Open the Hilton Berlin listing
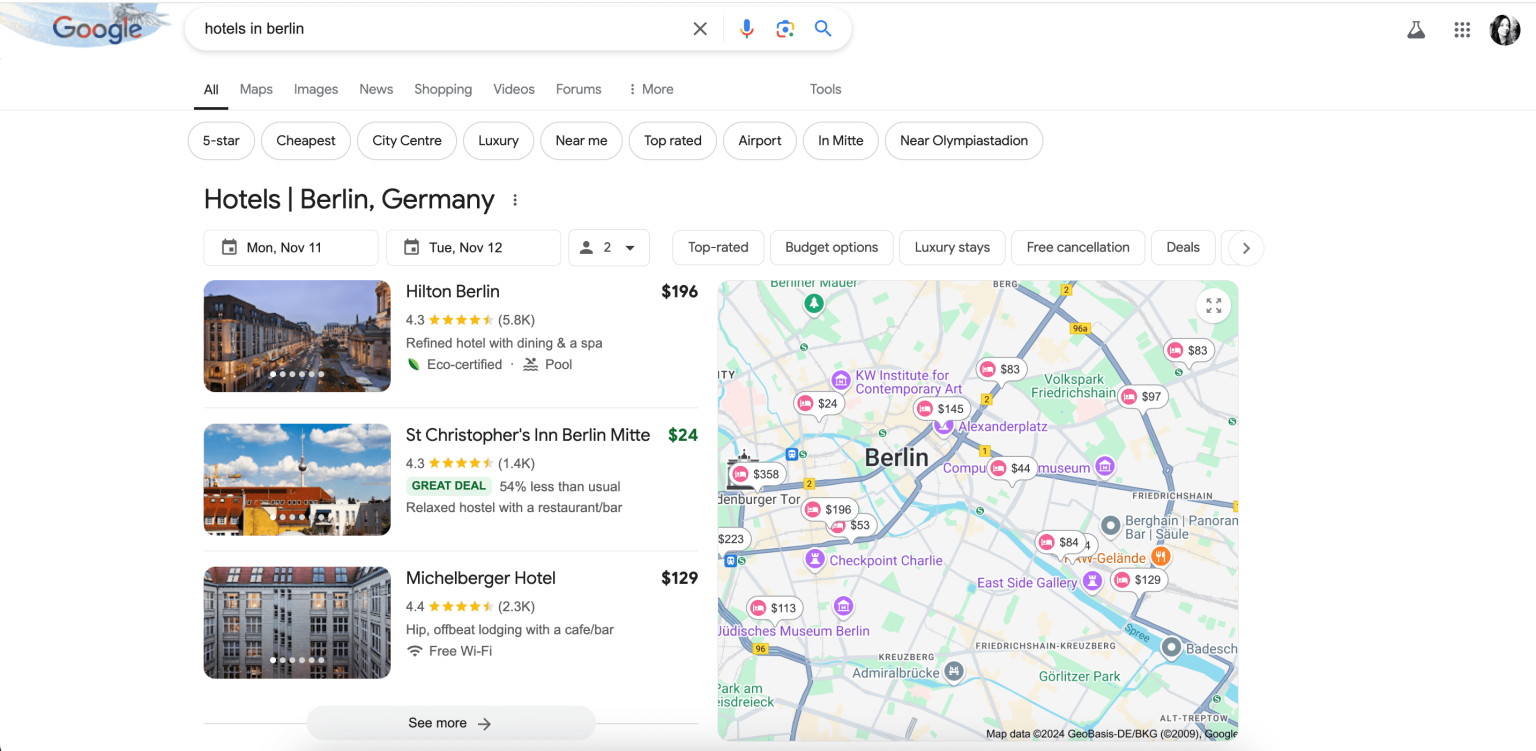Screen dimensions: 1536x751 [452, 291]
